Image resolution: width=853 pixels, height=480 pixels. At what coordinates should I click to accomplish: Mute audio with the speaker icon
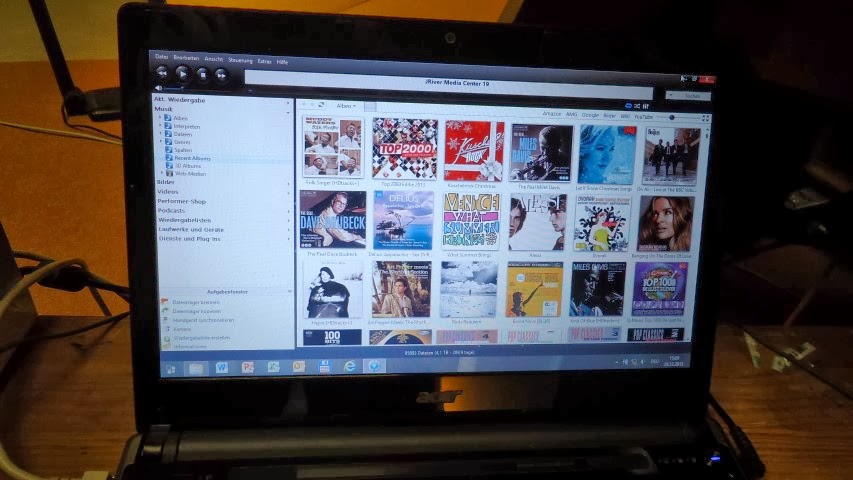click(158, 88)
